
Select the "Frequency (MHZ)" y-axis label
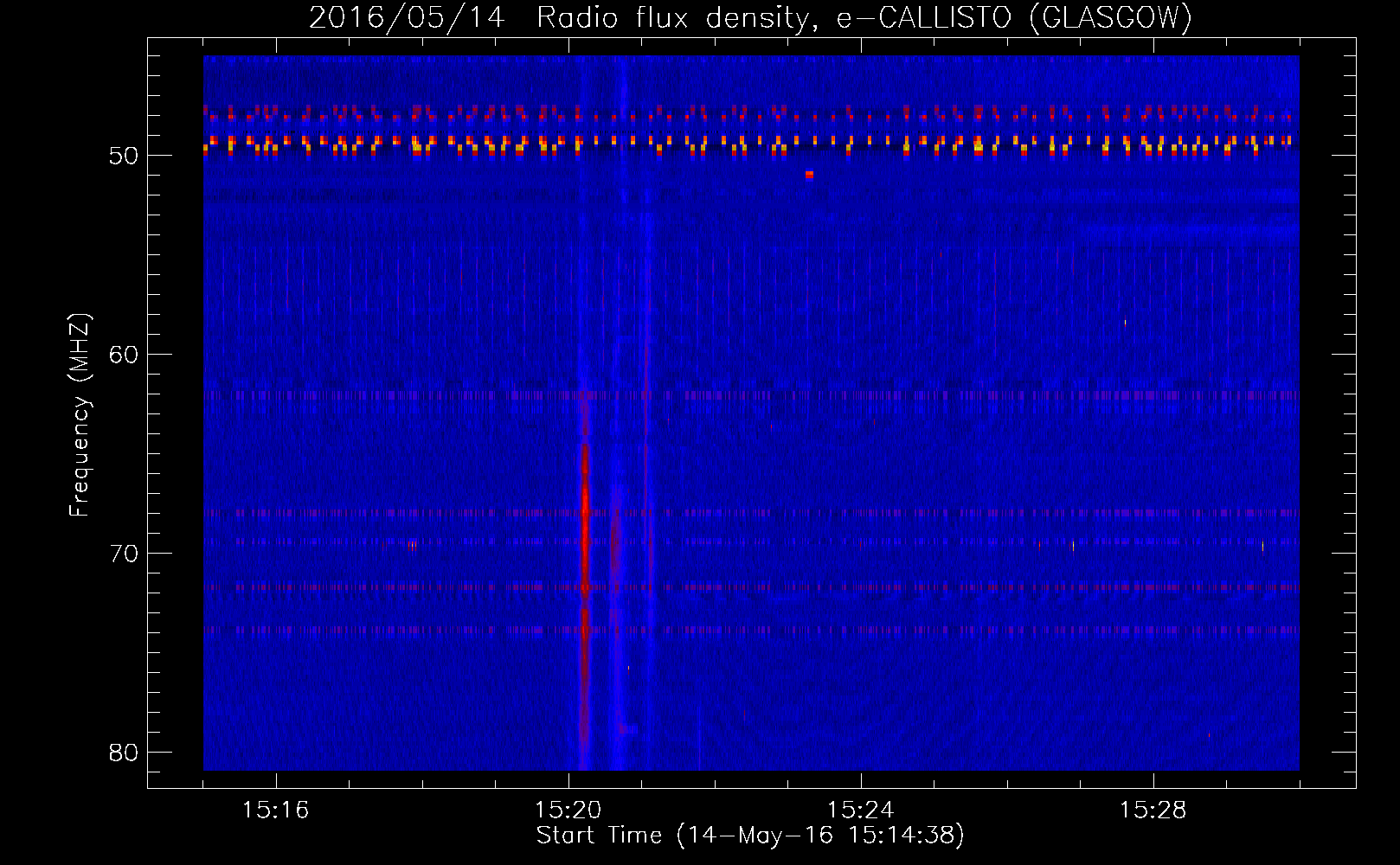coord(80,415)
